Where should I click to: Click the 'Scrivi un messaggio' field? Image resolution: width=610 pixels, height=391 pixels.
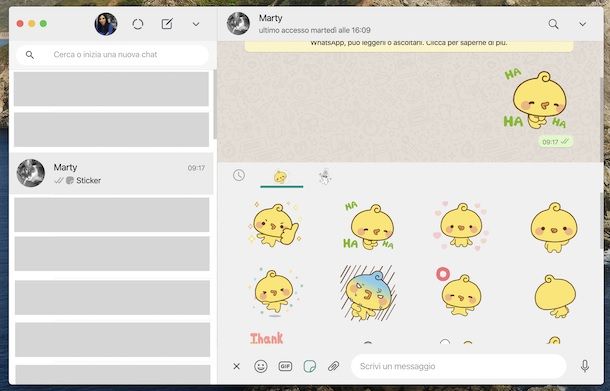[x=458, y=366]
